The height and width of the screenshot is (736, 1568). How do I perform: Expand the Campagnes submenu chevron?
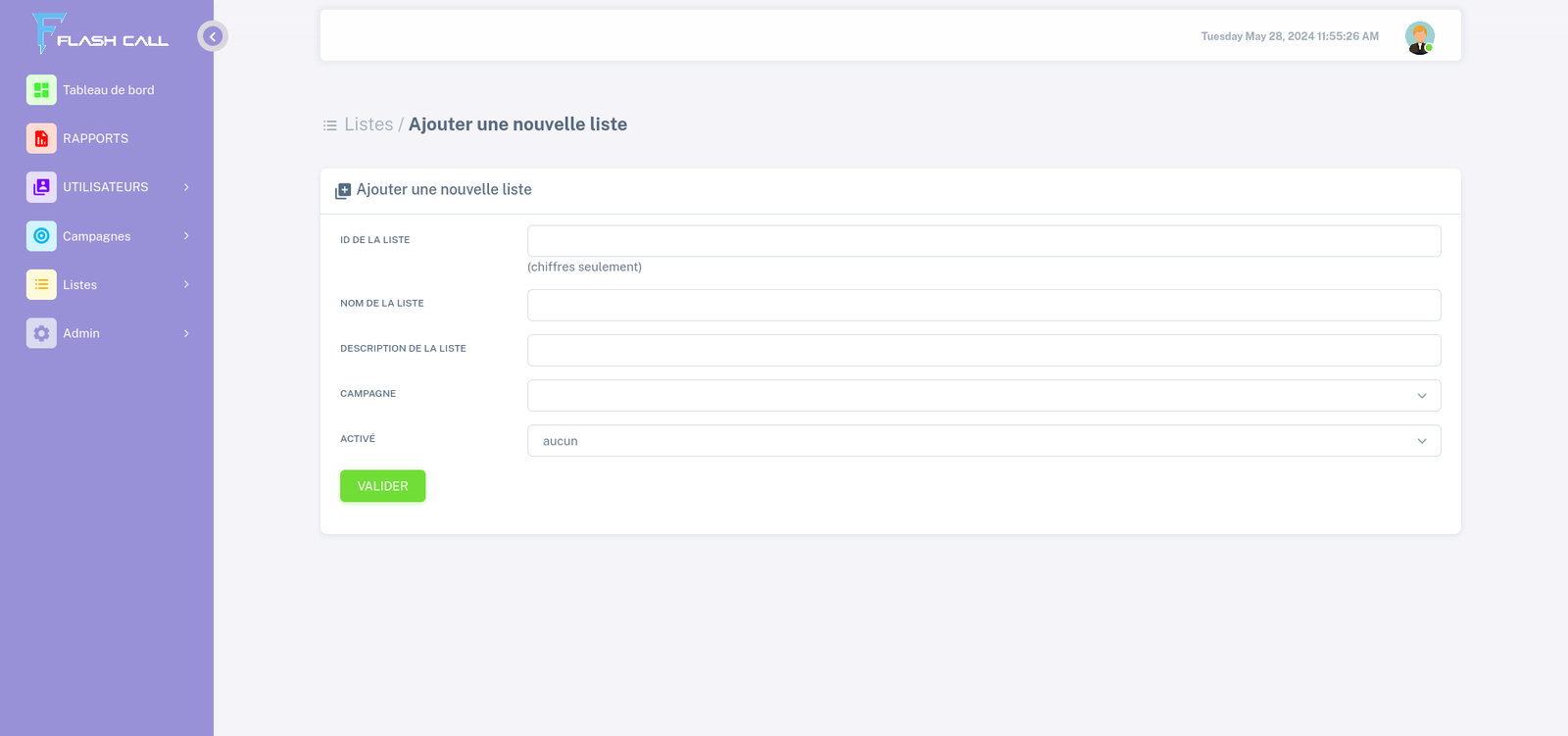[186, 236]
